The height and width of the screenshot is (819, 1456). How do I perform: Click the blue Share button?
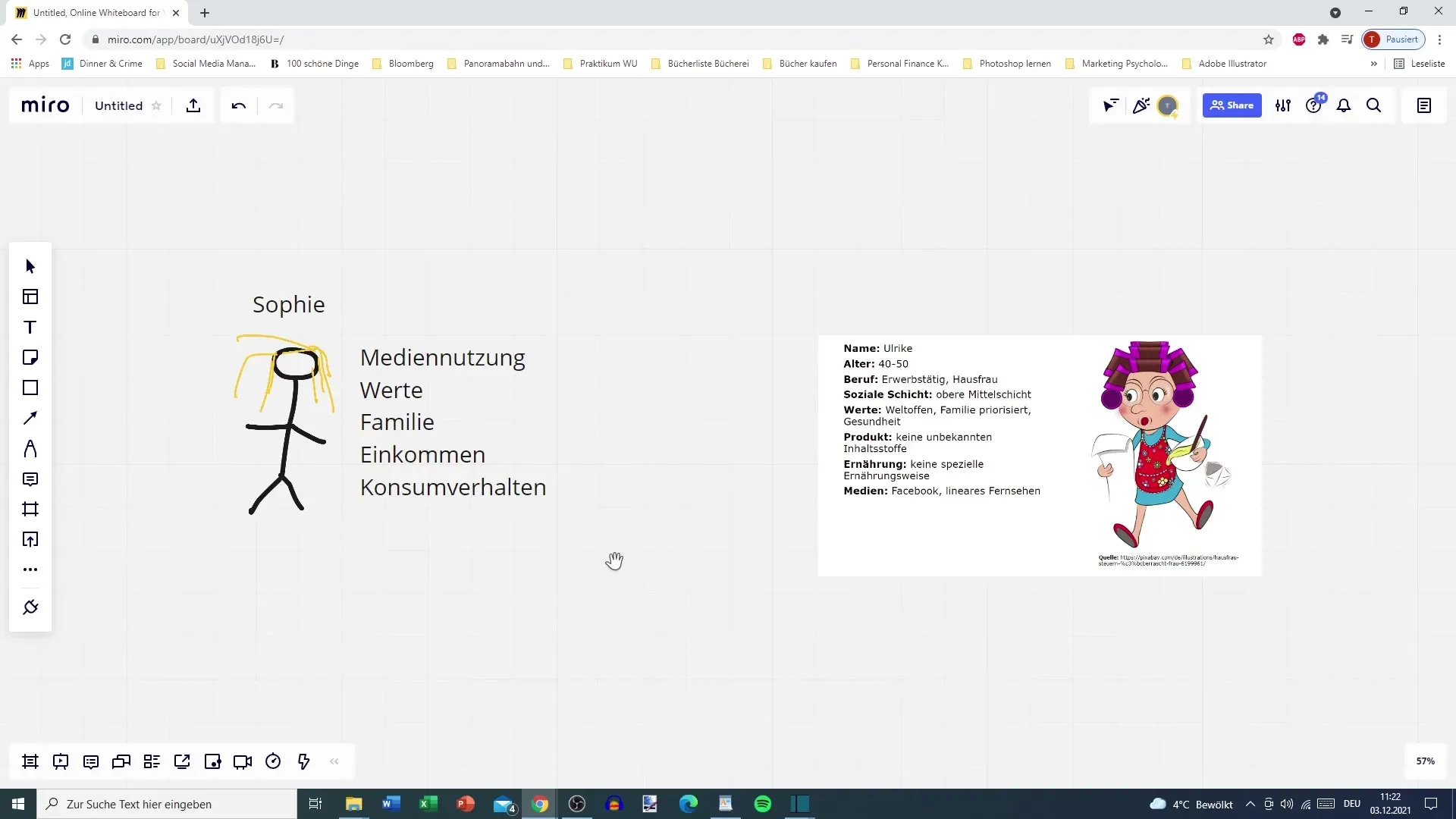click(1232, 105)
